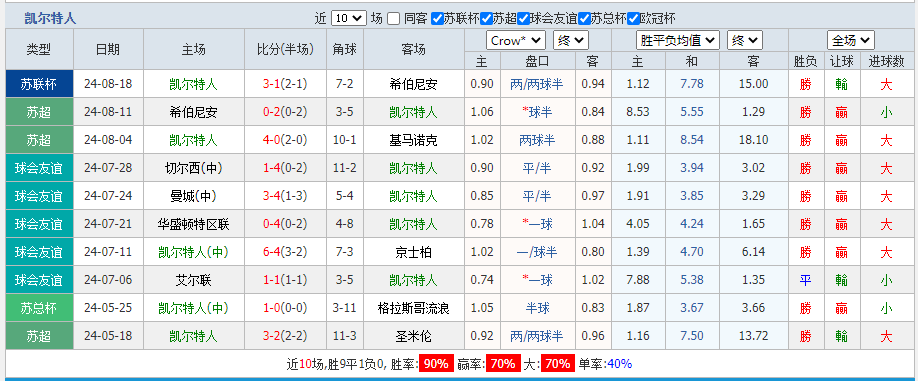Image resolution: width=918 pixels, height=381 pixels.
Task: Click handicap 半球 on 24-05-25 row
Action: click(x=537, y=308)
